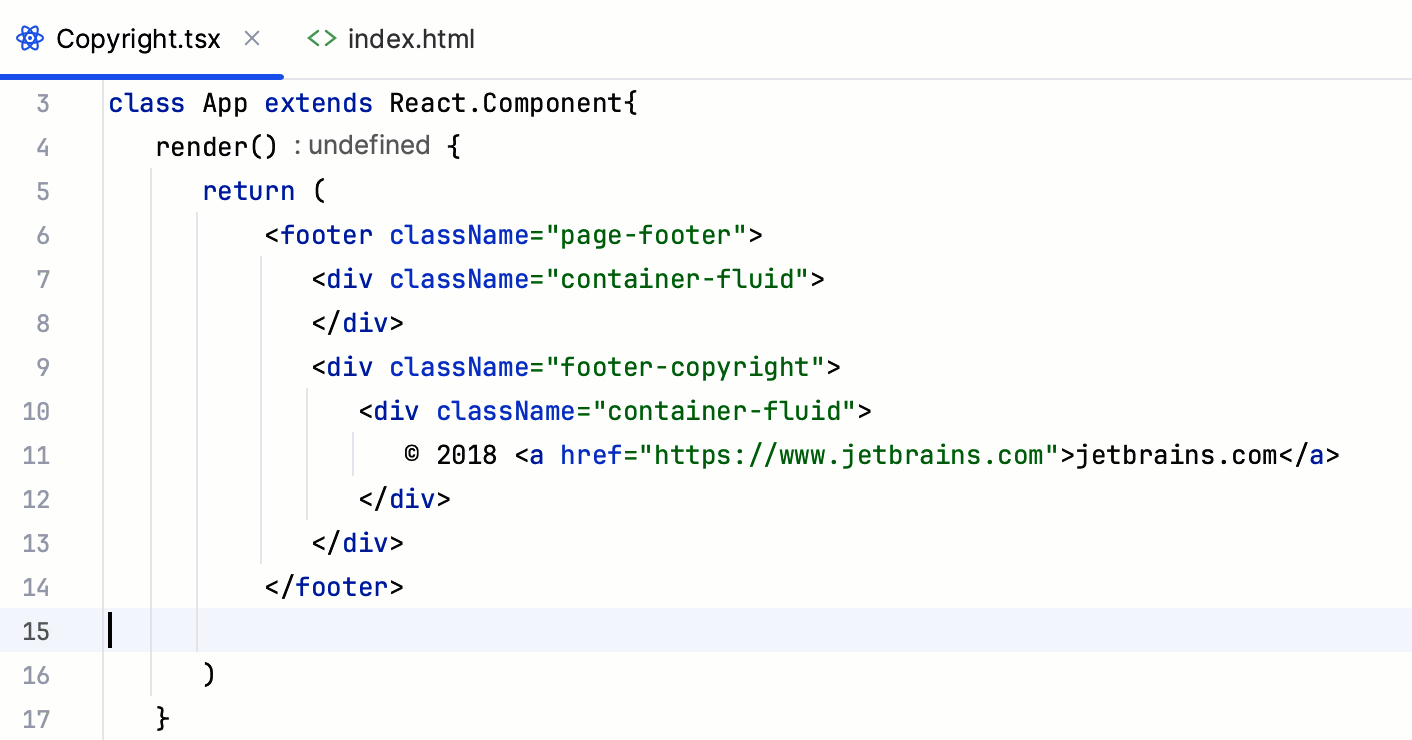Click the opening footer tag

[x=325, y=235]
